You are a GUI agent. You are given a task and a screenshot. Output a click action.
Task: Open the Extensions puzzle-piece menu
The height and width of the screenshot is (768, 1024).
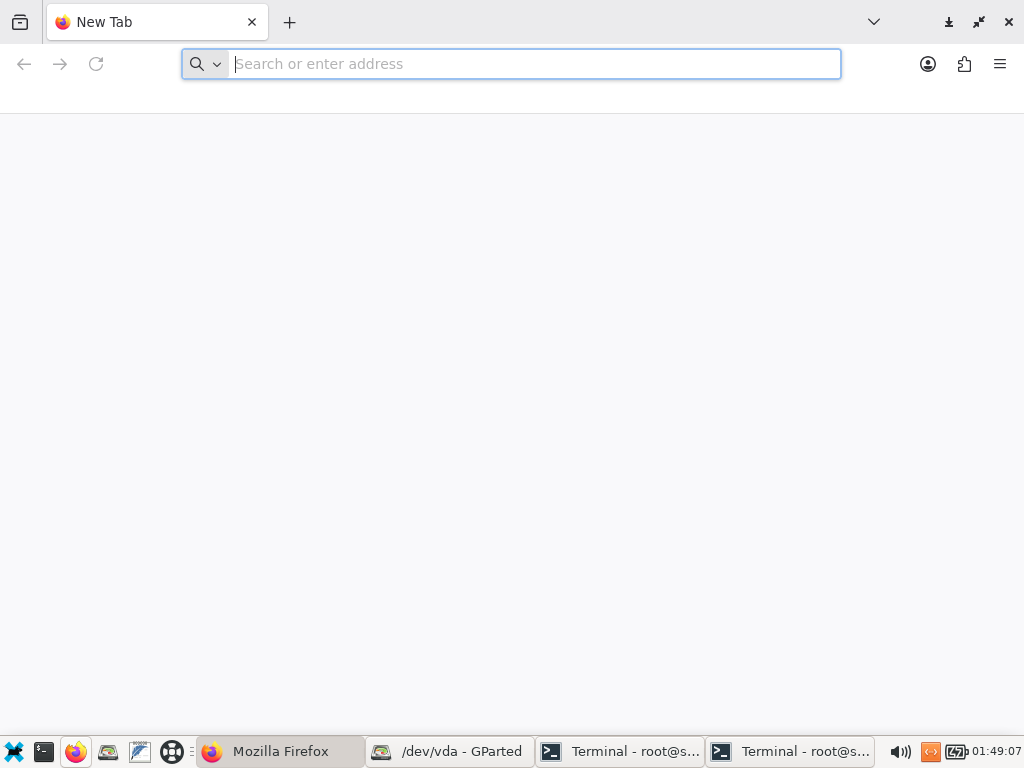click(964, 64)
